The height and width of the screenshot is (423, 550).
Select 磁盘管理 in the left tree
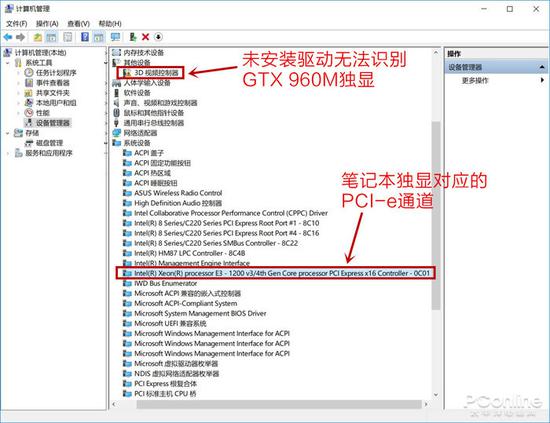click(49, 143)
